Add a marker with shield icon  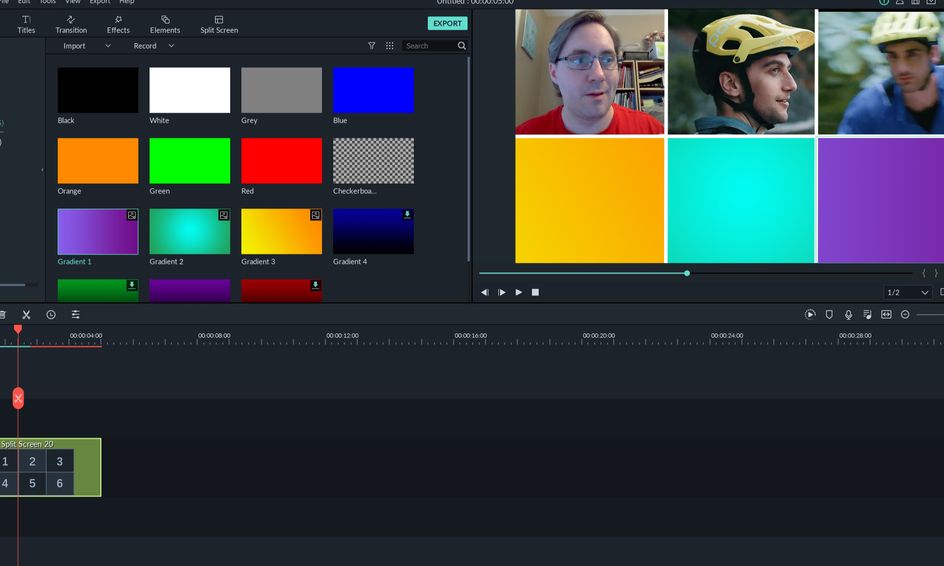coord(829,314)
